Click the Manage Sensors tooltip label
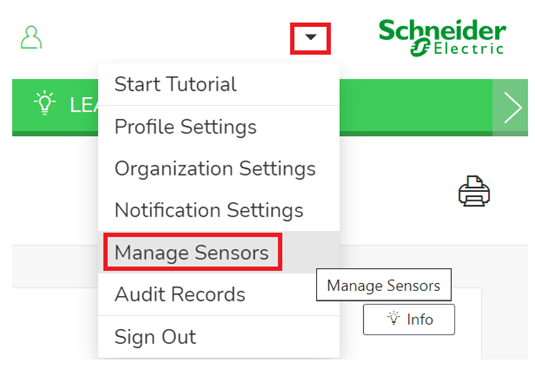This screenshot has height=369, width=535. point(384,285)
